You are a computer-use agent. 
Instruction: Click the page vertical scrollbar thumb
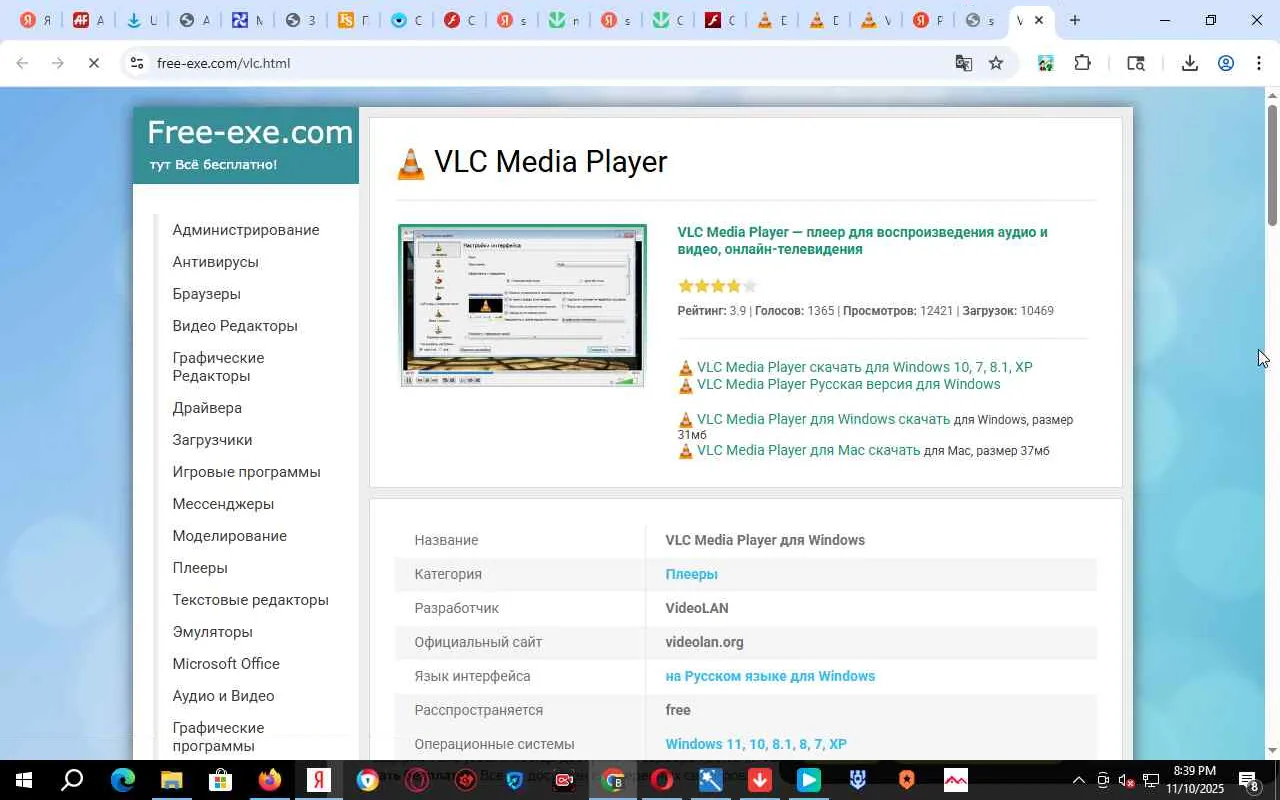(x=1272, y=165)
